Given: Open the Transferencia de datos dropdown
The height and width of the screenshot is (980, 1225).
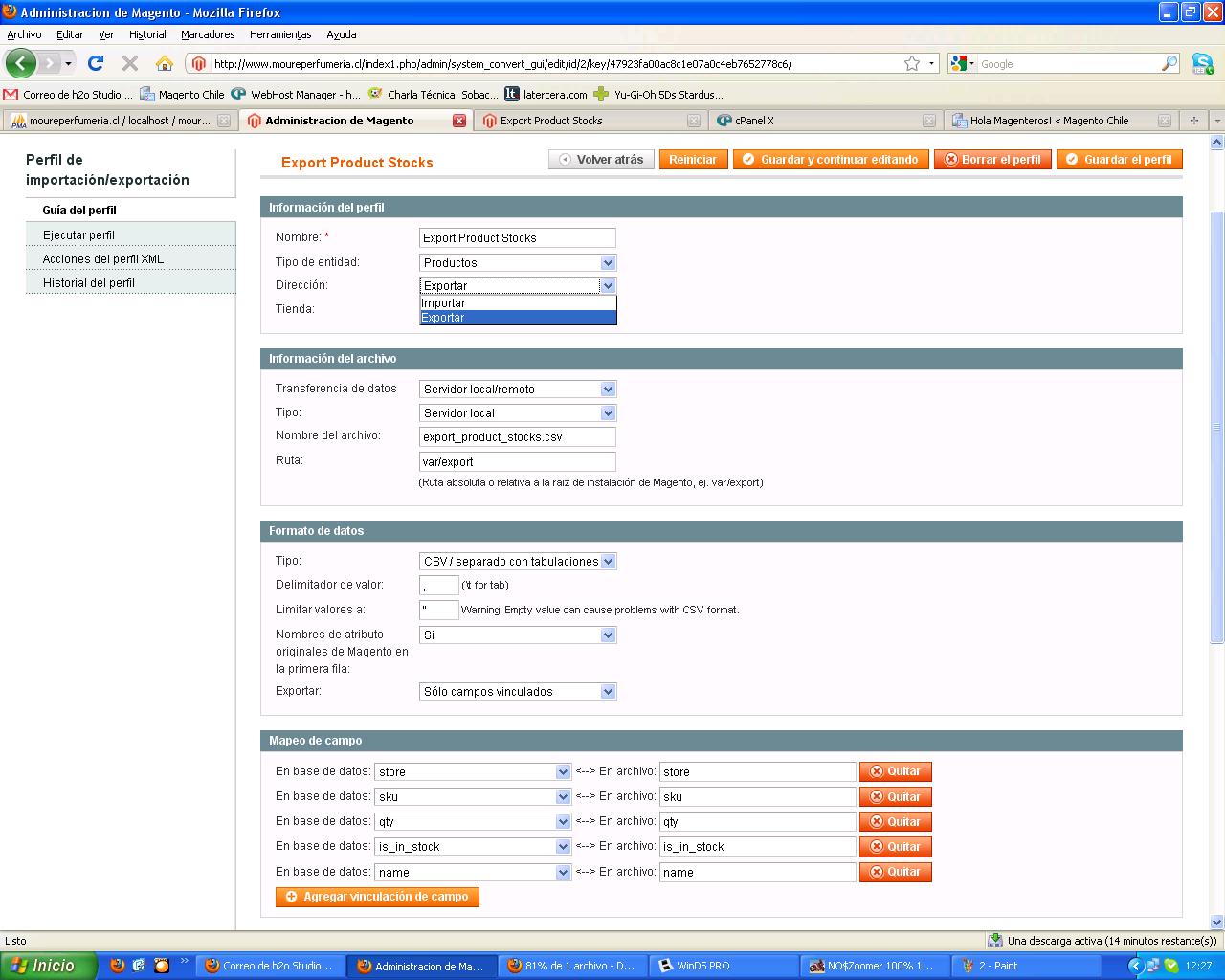Looking at the screenshot, I should click(518, 389).
